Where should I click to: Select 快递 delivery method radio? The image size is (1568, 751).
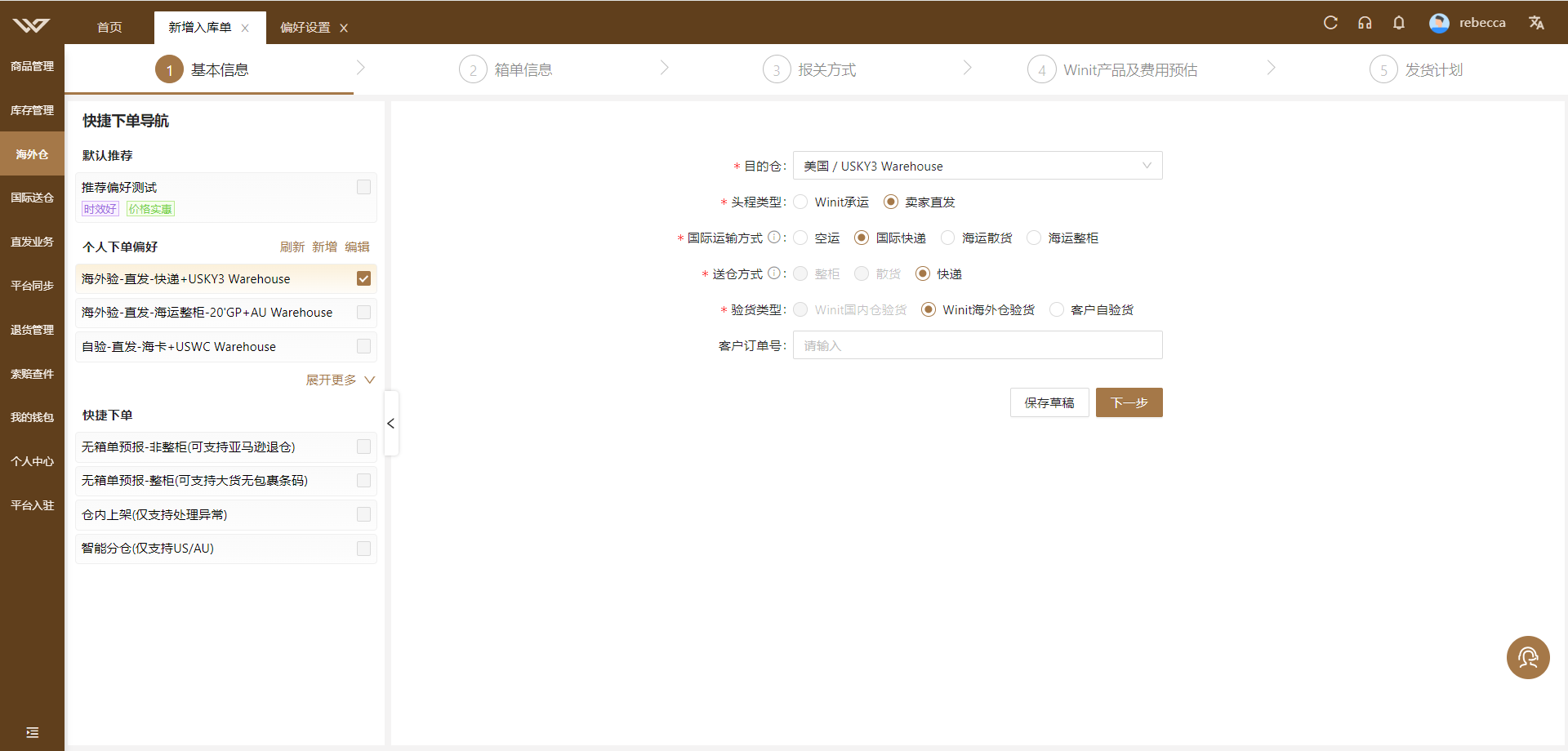tap(923, 273)
